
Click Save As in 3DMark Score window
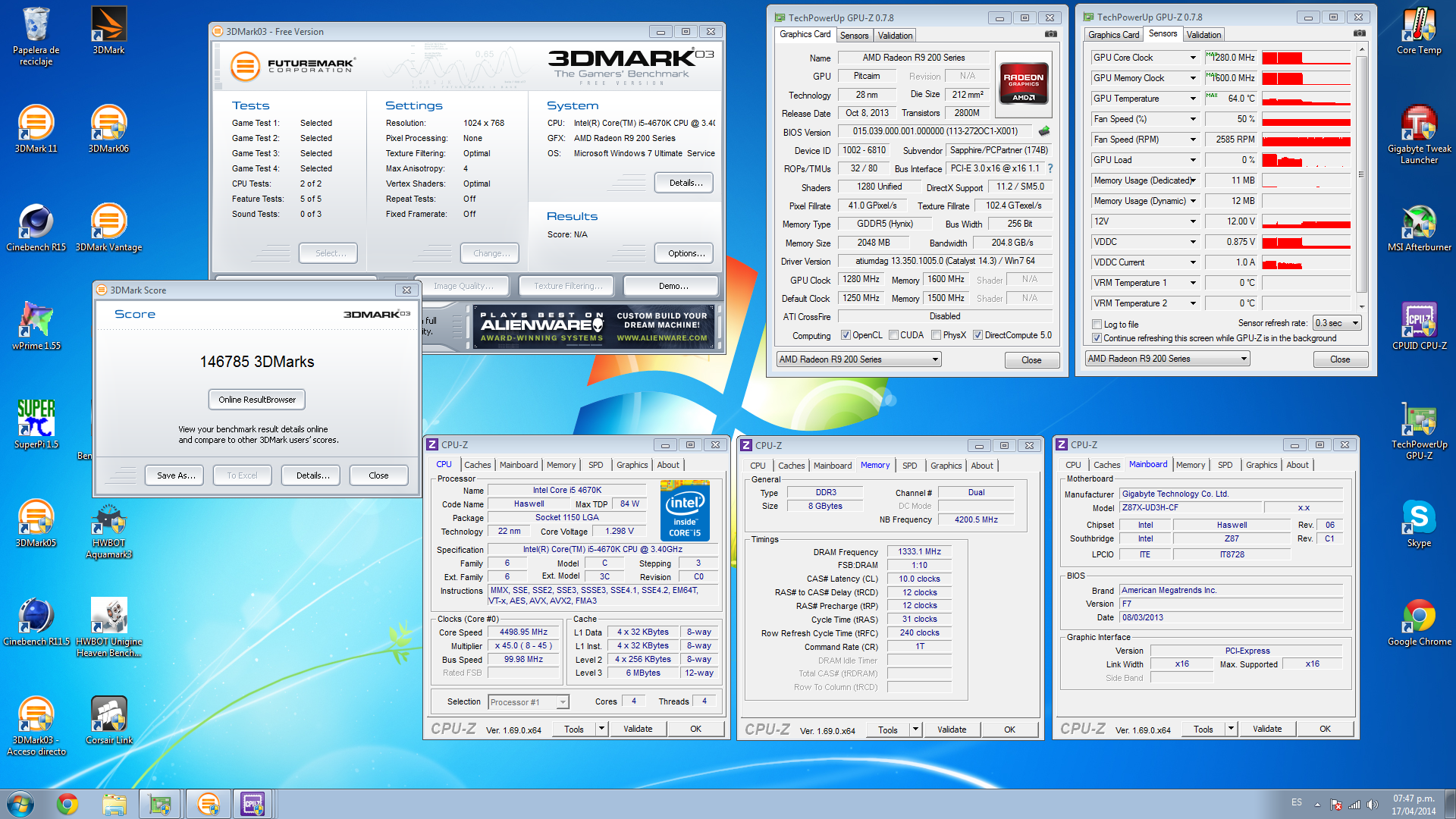(x=176, y=475)
